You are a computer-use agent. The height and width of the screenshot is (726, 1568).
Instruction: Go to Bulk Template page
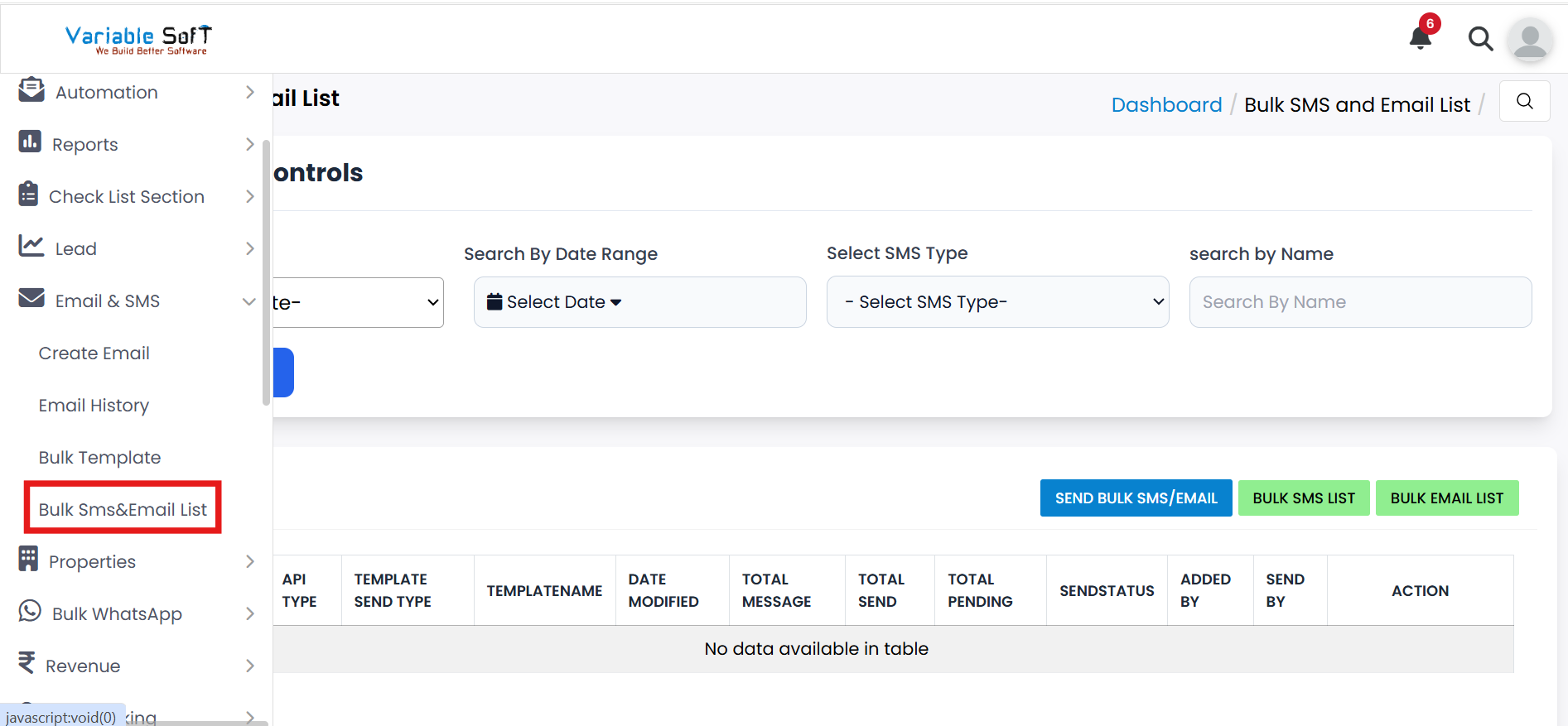(x=99, y=458)
